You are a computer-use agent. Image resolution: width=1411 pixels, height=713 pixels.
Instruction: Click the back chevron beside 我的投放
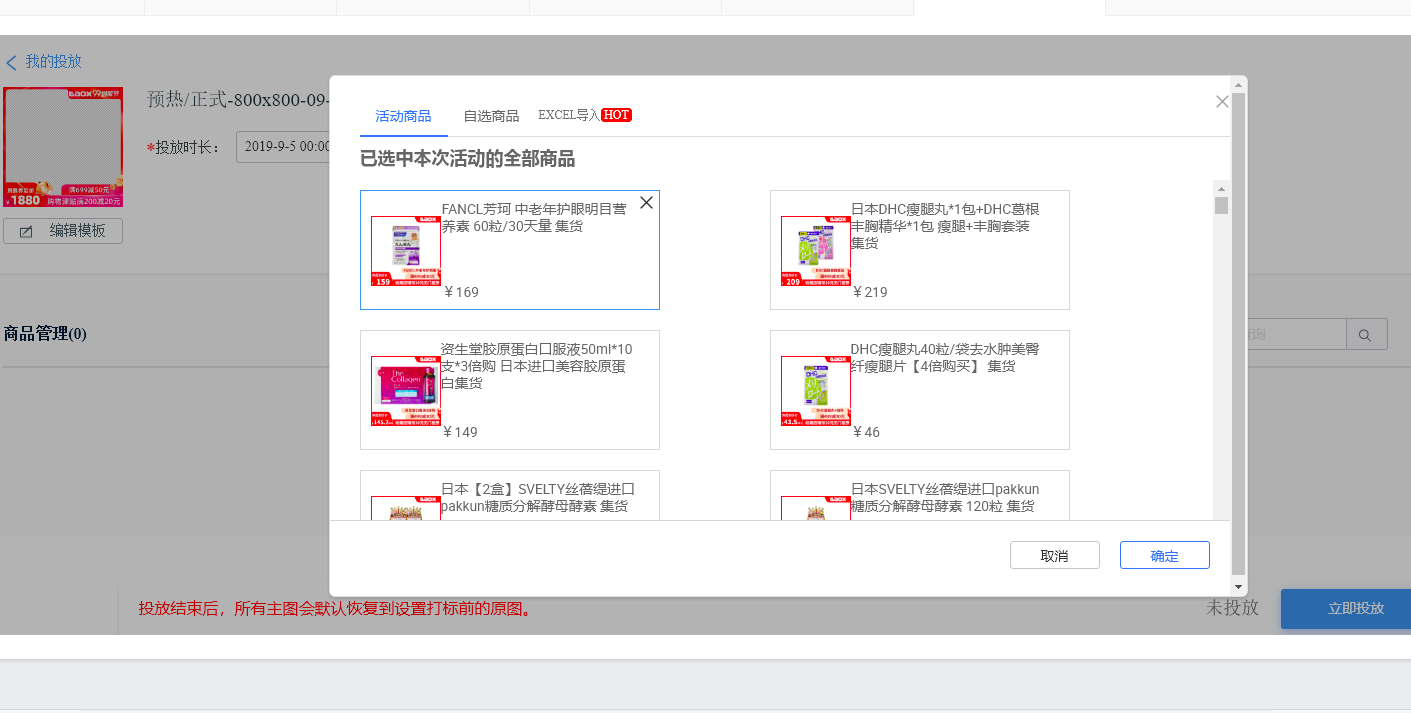(11, 63)
